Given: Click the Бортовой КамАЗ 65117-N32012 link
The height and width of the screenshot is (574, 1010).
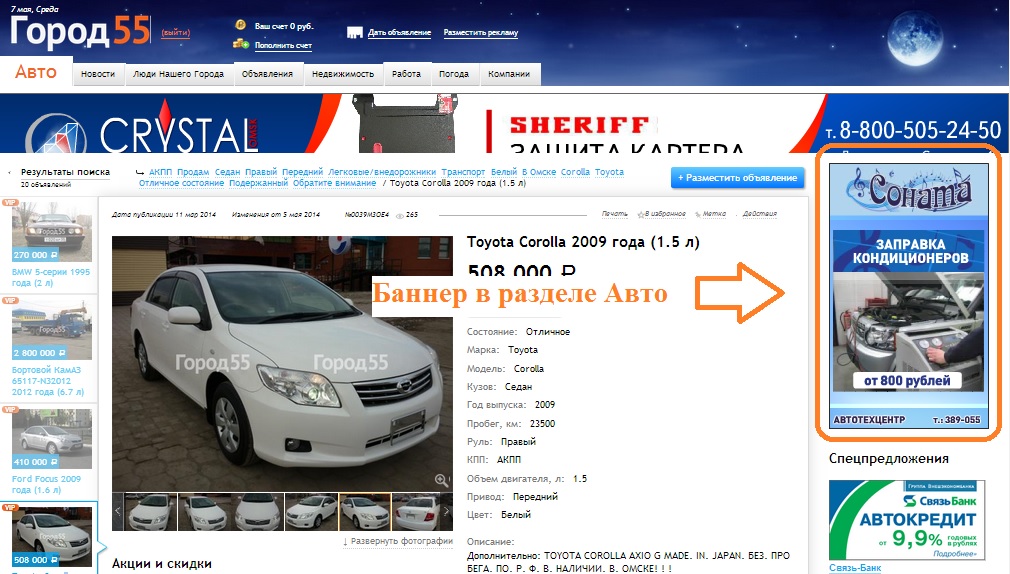Looking at the screenshot, I should tap(48, 381).
